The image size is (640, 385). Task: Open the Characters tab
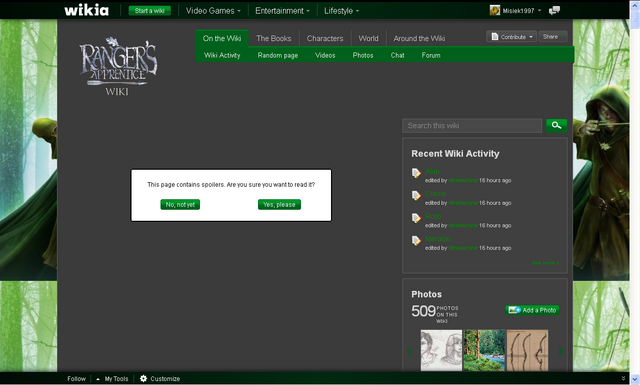325,38
